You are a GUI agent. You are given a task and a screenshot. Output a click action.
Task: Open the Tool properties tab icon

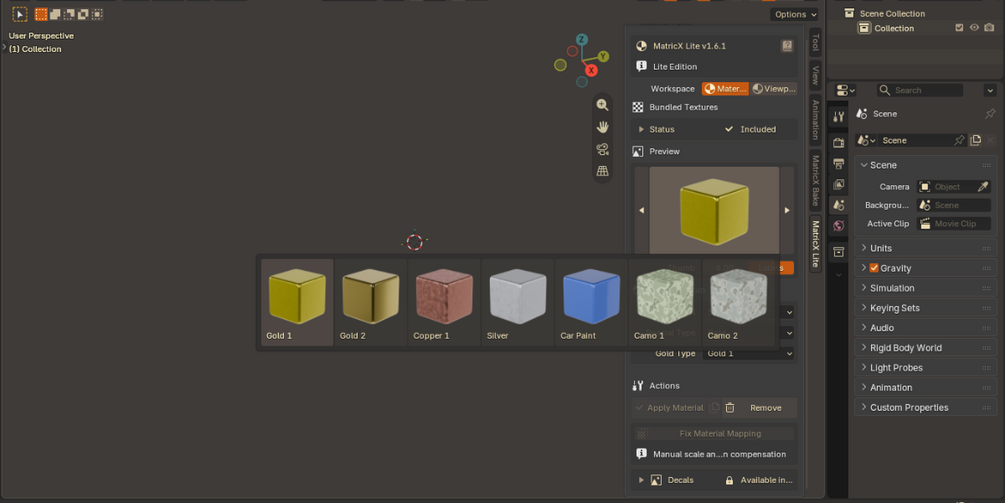click(838, 116)
